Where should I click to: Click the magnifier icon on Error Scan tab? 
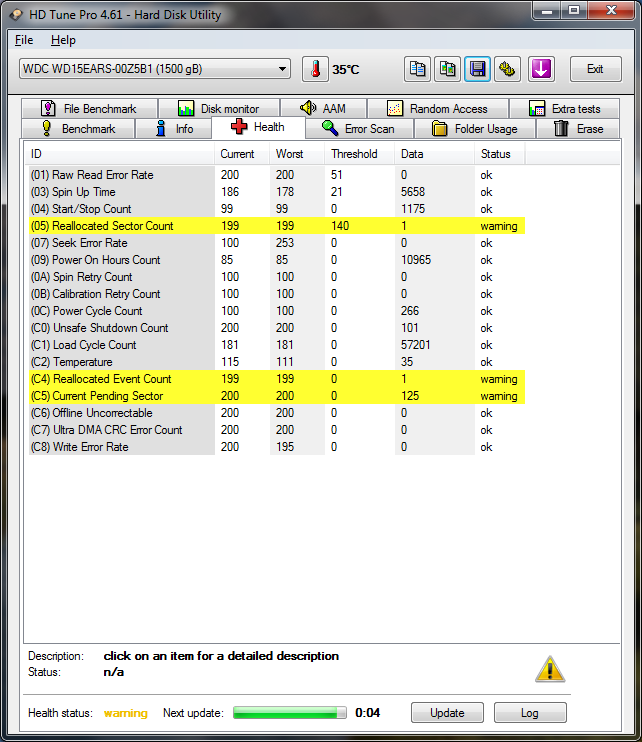329,128
